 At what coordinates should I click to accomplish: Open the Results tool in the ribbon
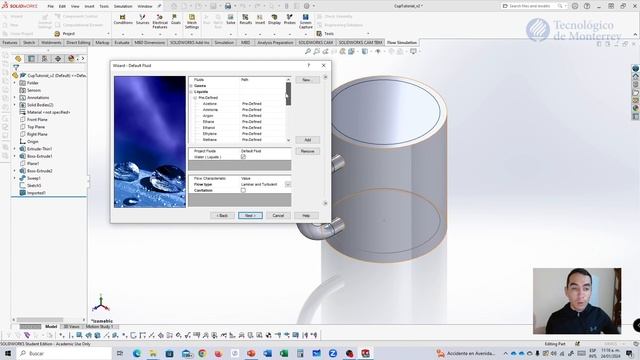[245, 19]
